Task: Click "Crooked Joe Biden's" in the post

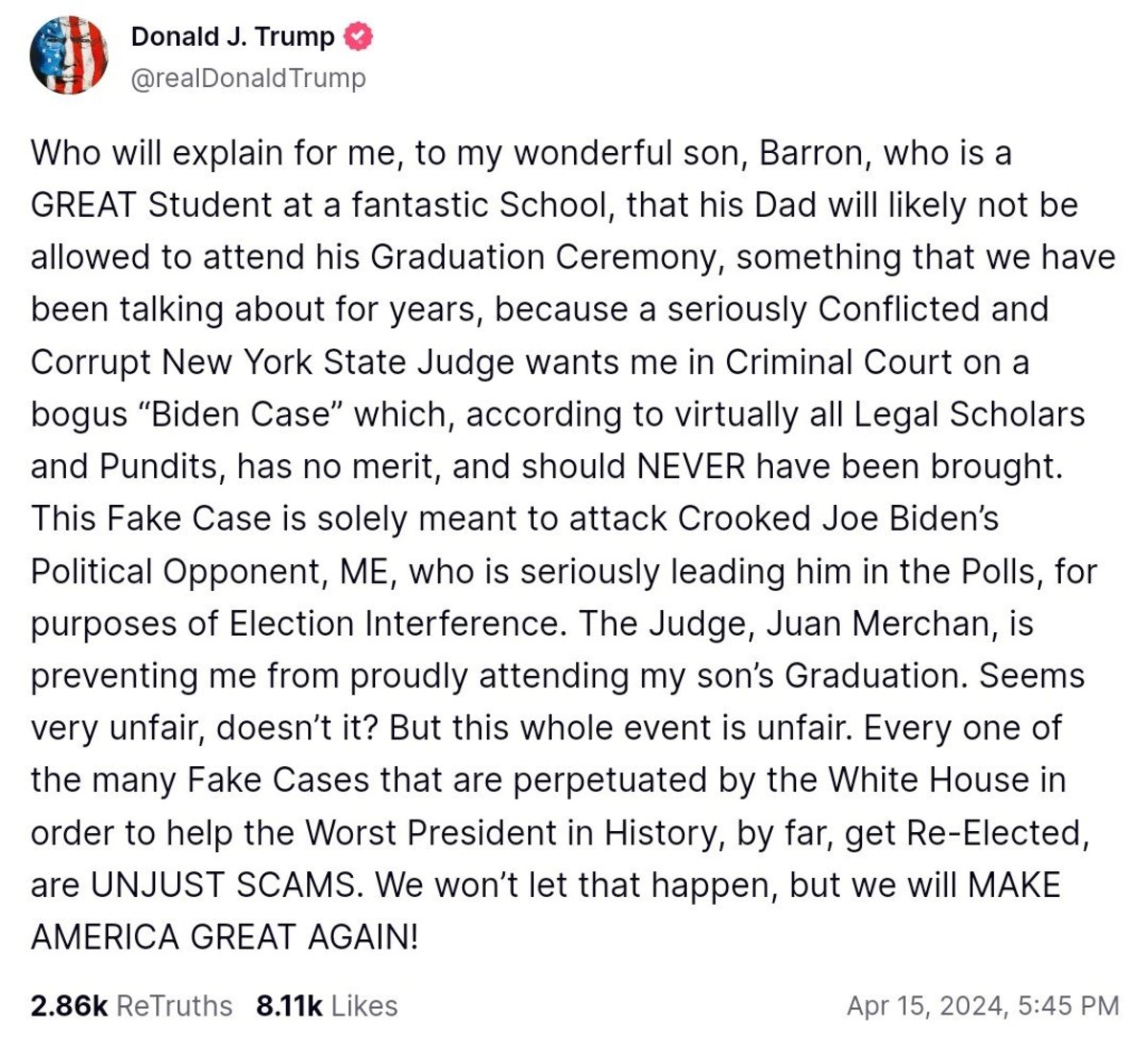Action: (838, 518)
